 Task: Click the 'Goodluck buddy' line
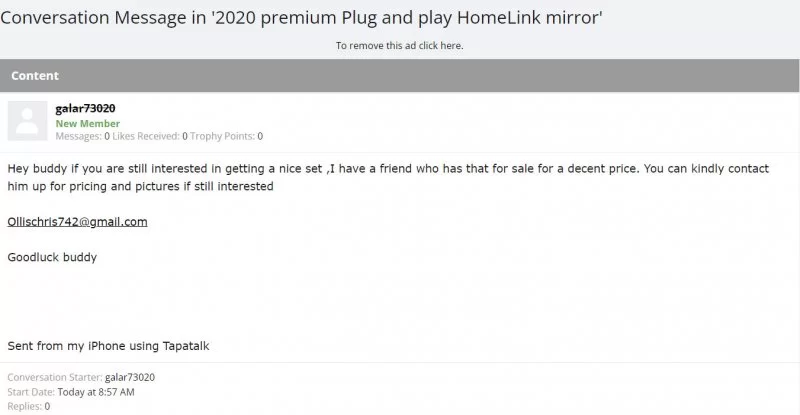tap(52, 258)
